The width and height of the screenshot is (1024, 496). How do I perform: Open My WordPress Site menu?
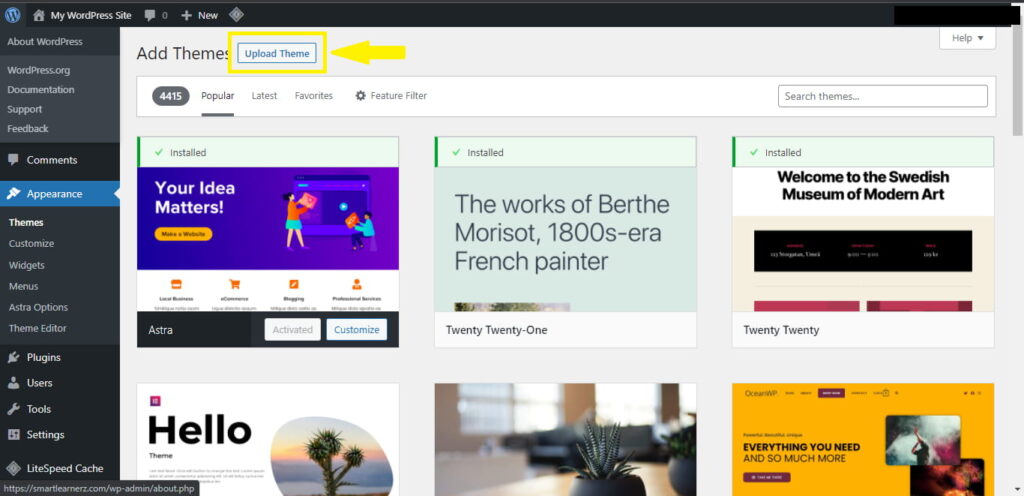tap(82, 15)
